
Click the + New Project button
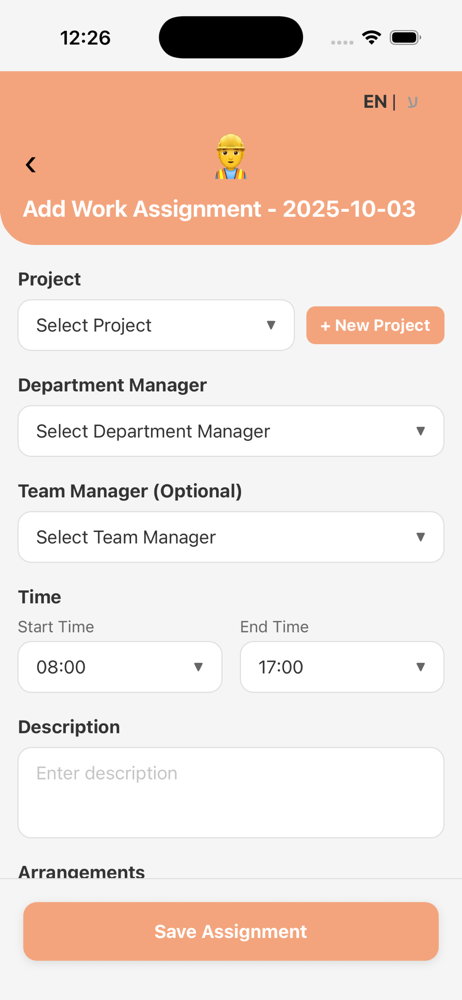pyautogui.click(x=375, y=325)
